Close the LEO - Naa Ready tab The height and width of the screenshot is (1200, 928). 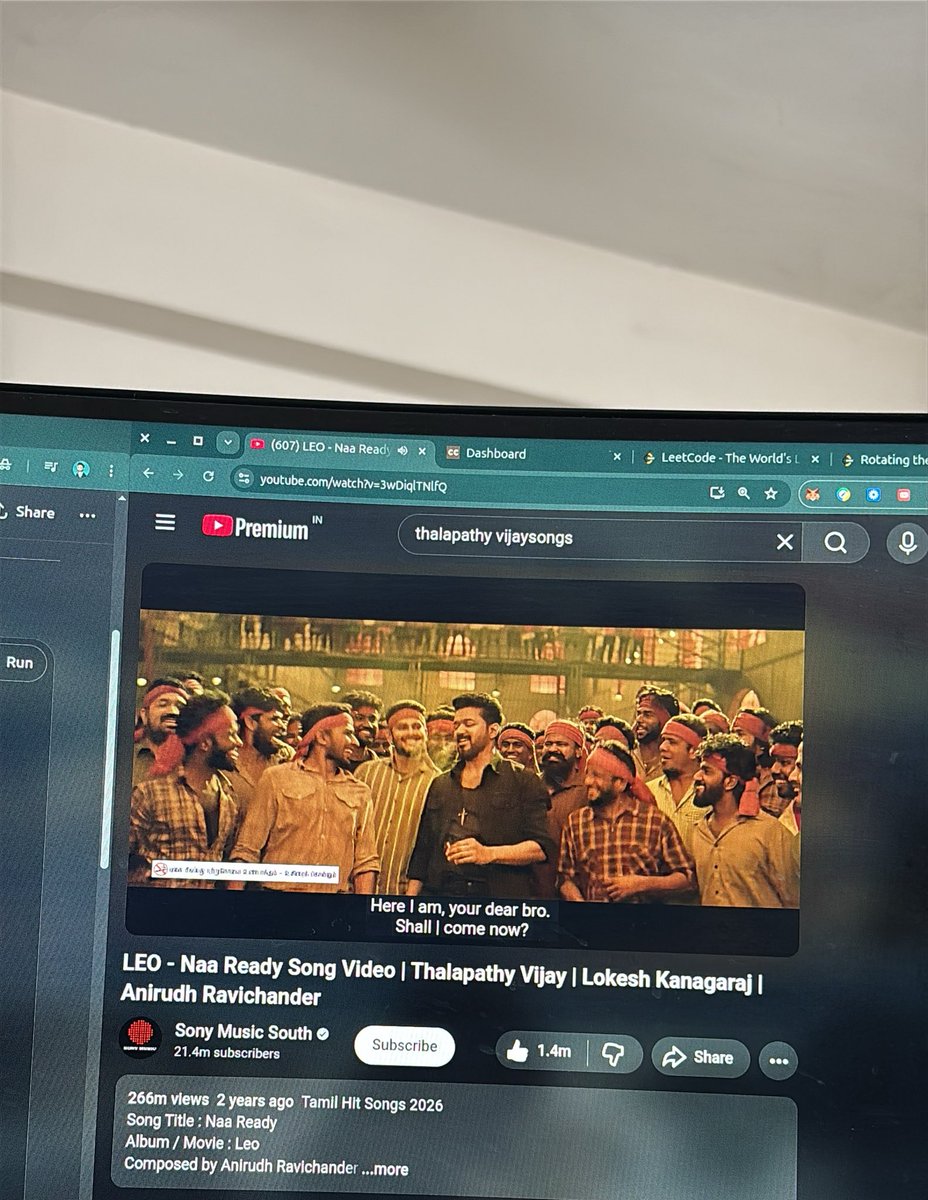tap(422, 452)
